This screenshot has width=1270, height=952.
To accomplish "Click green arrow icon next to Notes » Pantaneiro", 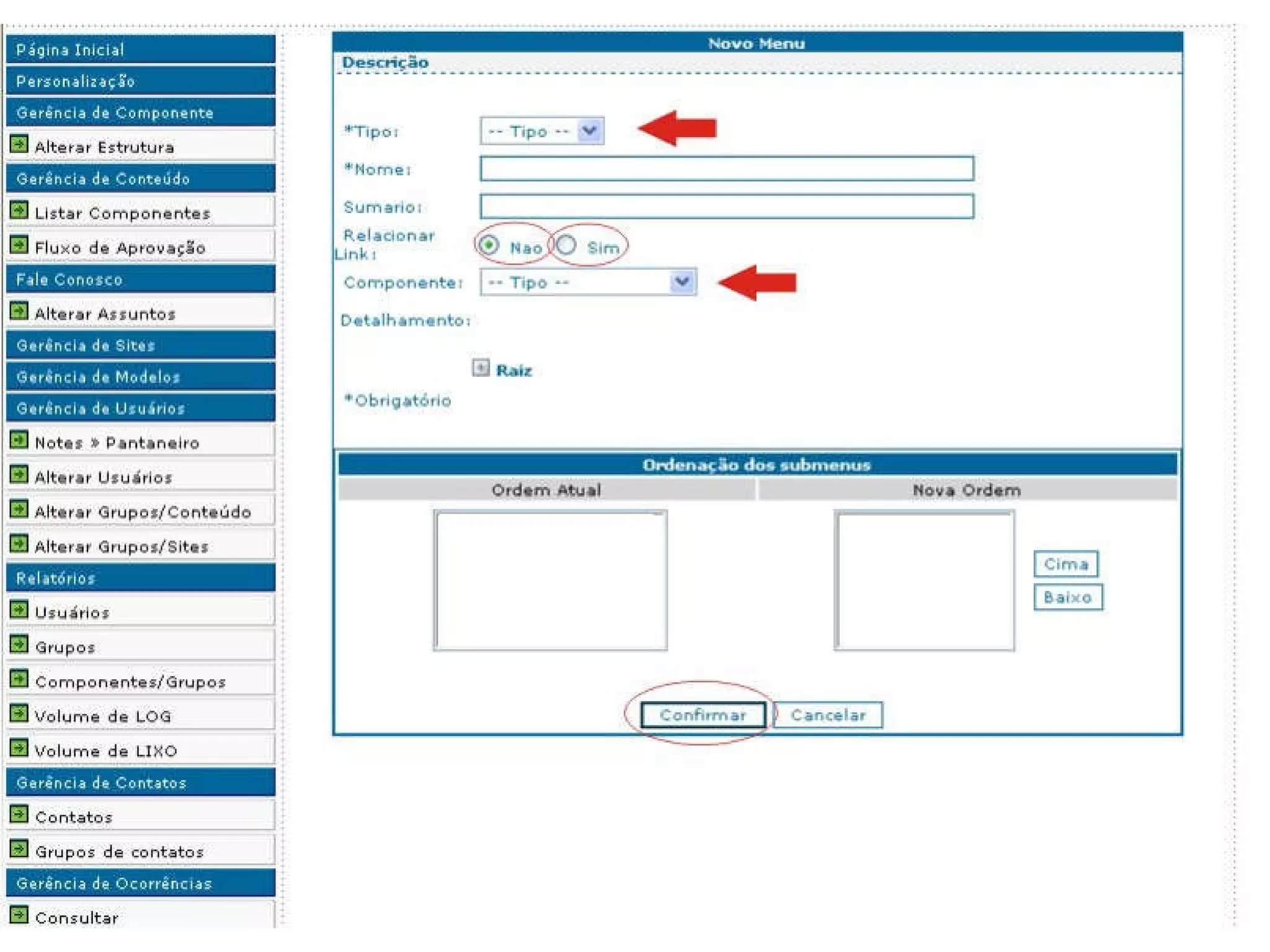I will [x=19, y=441].
